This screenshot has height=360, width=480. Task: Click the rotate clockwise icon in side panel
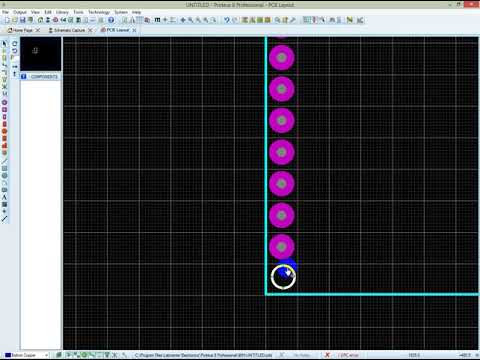point(15,44)
